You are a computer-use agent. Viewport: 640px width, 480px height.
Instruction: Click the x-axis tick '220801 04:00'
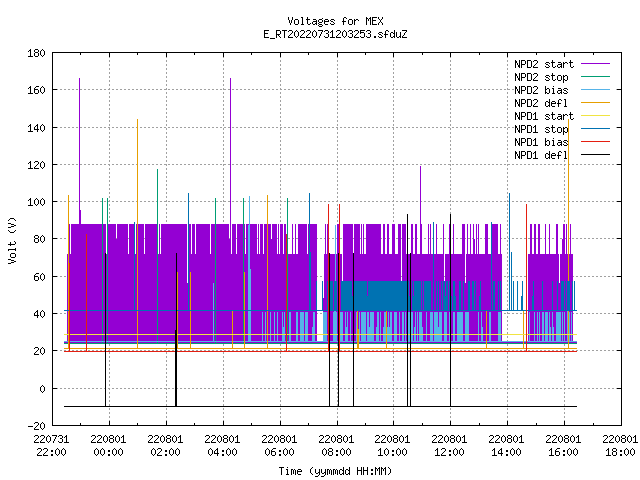point(222,446)
